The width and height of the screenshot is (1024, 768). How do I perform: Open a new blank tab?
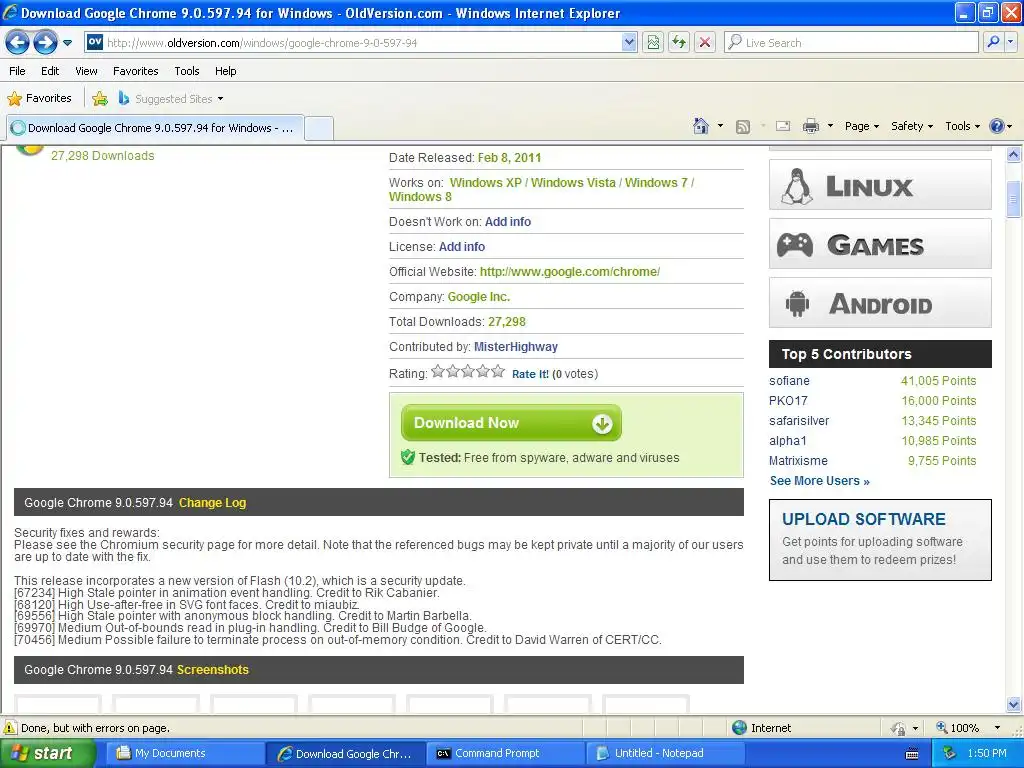click(x=319, y=128)
